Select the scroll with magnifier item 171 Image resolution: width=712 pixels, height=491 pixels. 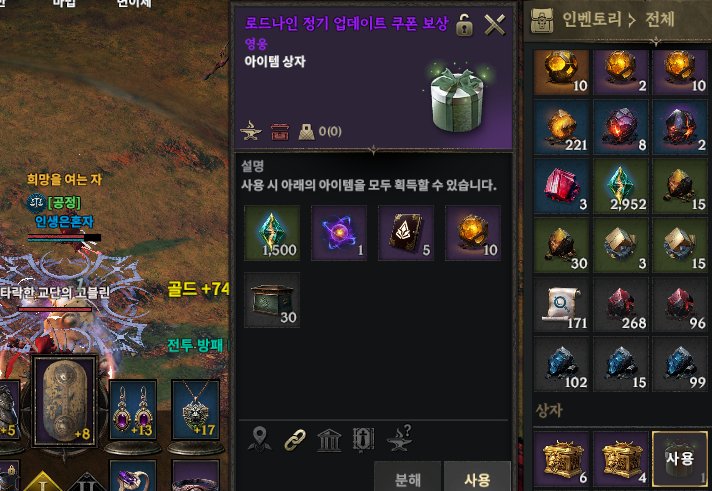tap(561, 305)
